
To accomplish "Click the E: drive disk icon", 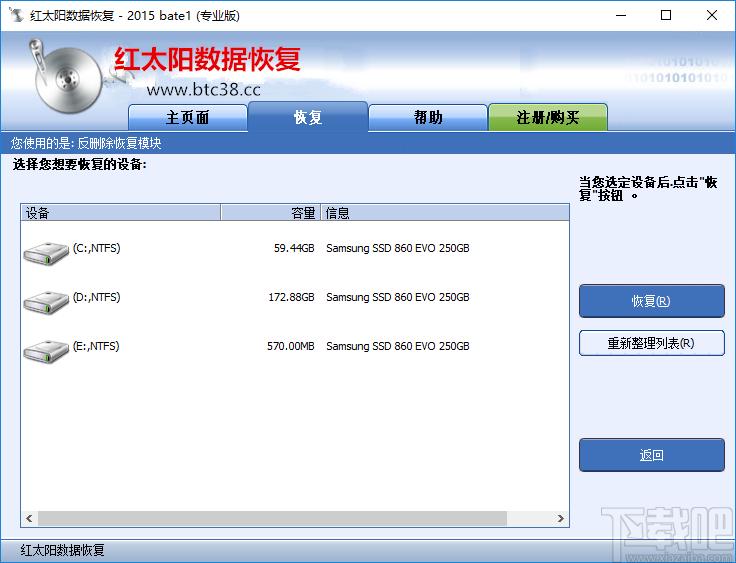I will pos(46,350).
